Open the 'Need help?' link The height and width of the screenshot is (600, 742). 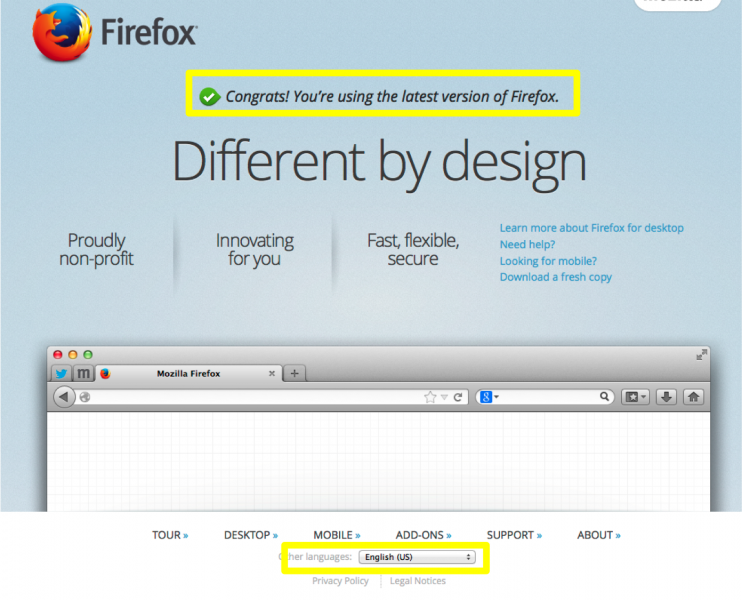click(x=527, y=245)
